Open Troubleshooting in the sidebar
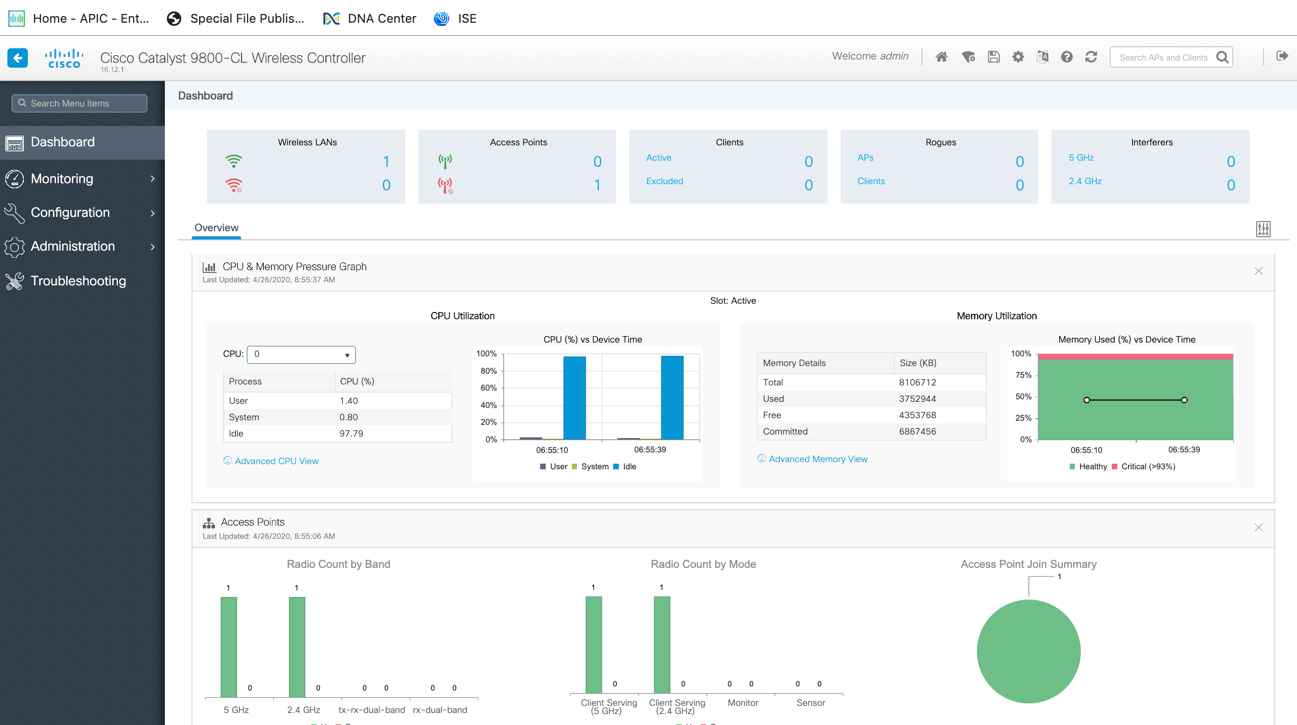 (x=78, y=281)
